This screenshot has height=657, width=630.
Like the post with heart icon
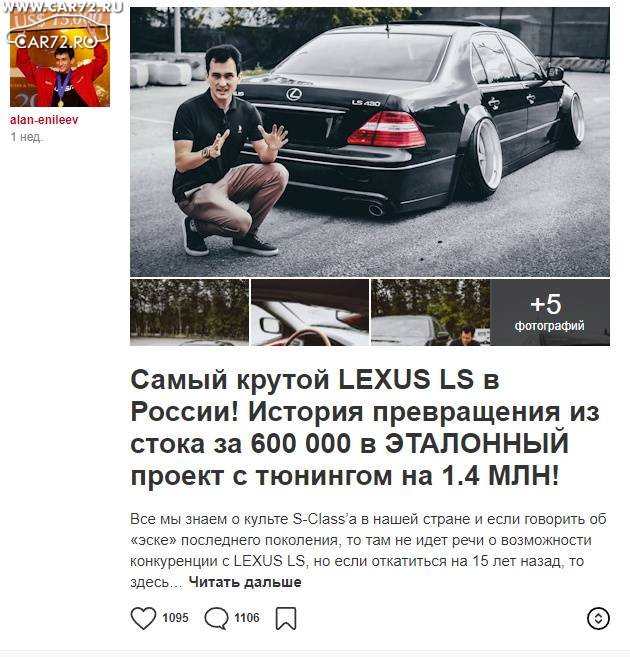(x=143, y=618)
